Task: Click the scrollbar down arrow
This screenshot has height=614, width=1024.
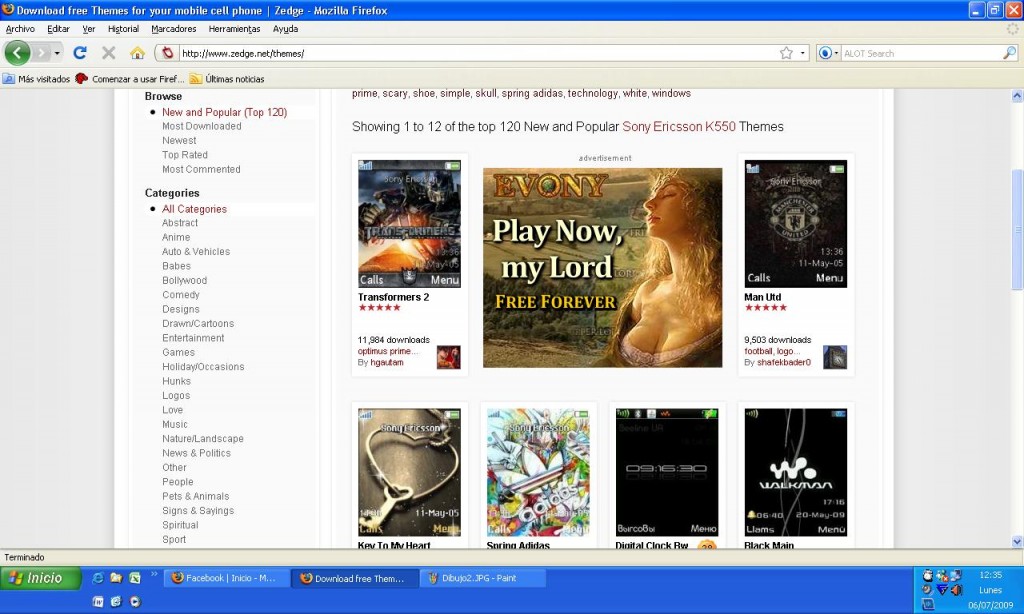Action: [x=1017, y=541]
